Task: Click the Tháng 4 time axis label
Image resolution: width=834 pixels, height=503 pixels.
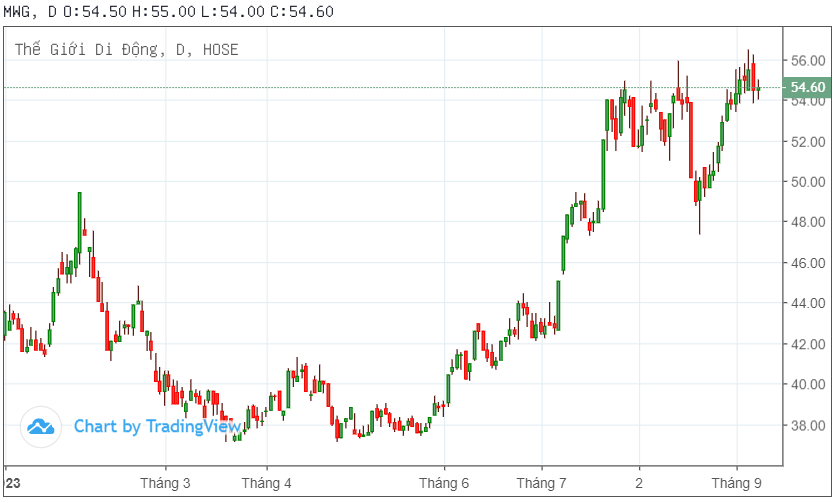Action: 266,483
